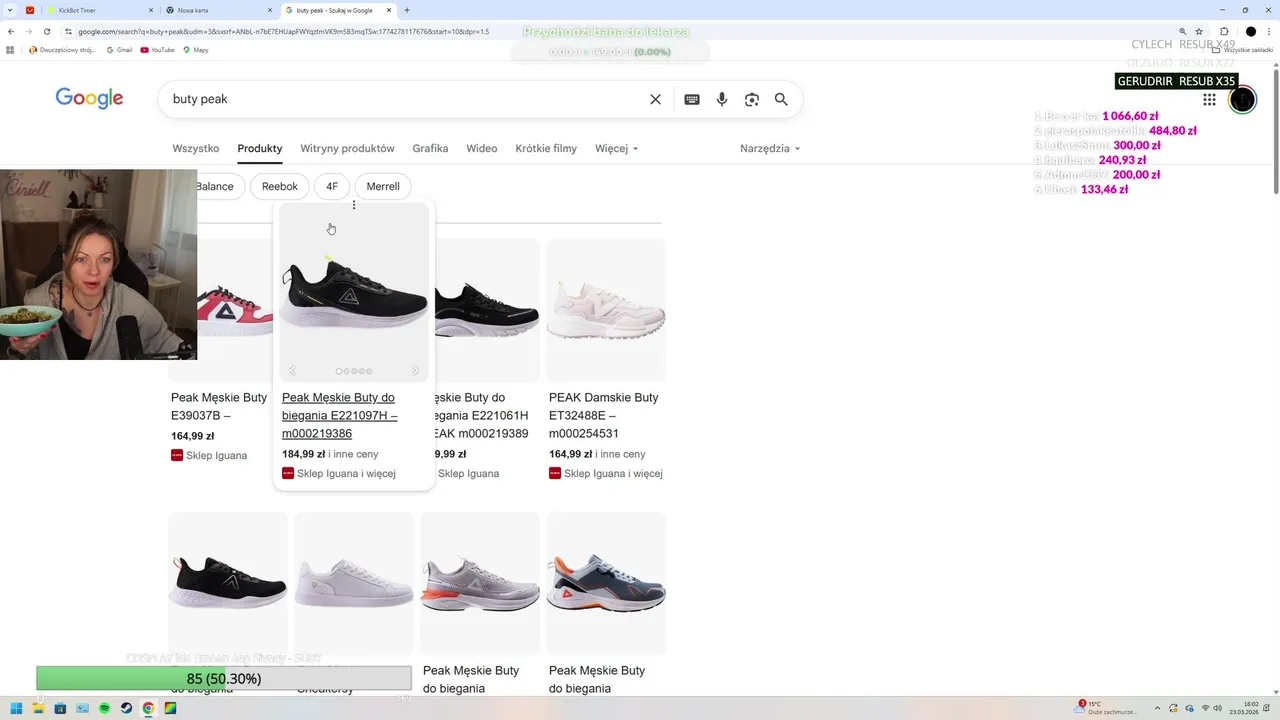Open YouTube bookmark in bookmarks bar
Viewport: 1280px width, 720px height.
(x=157, y=49)
